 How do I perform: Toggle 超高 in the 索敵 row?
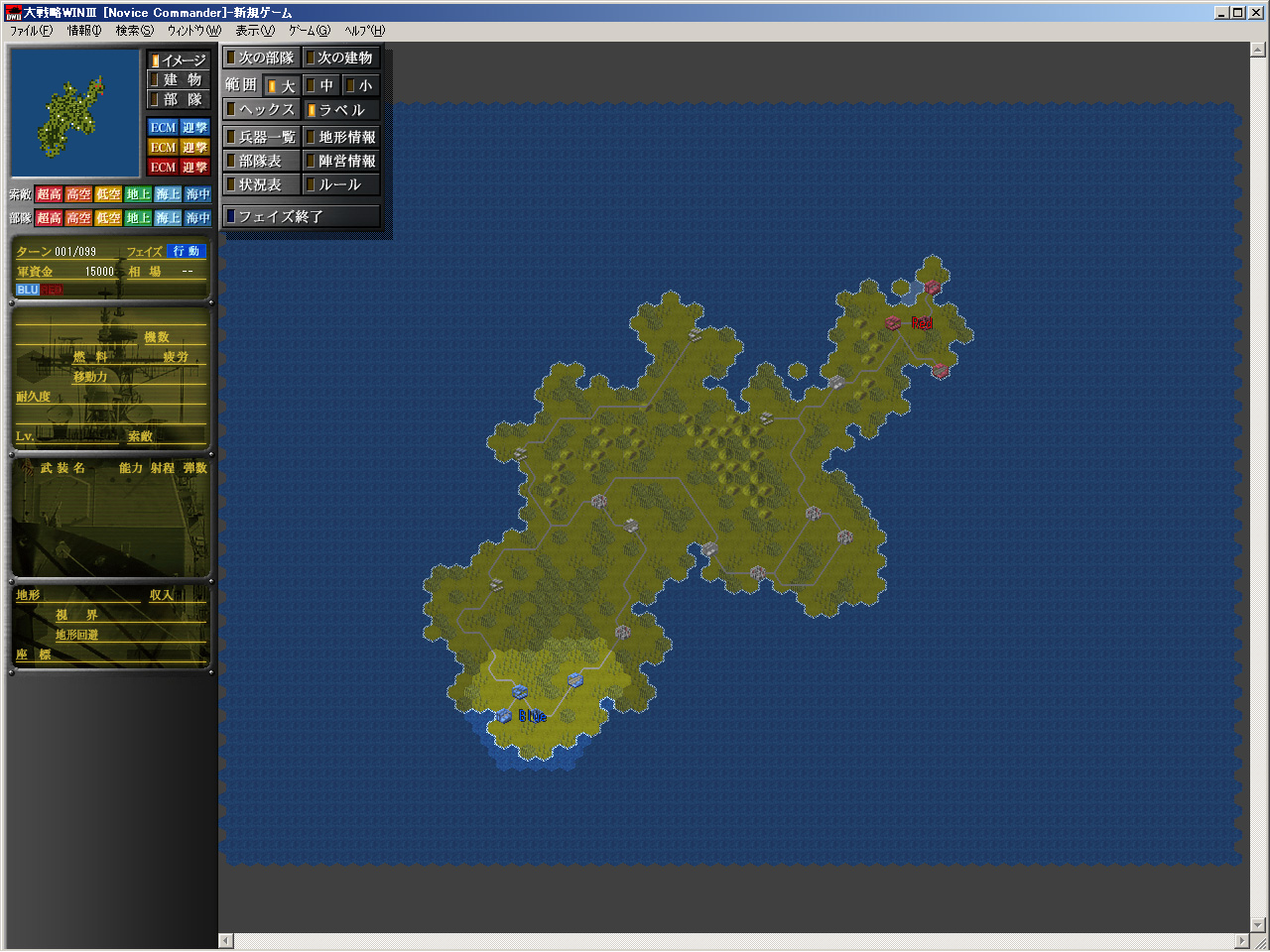point(49,194)
